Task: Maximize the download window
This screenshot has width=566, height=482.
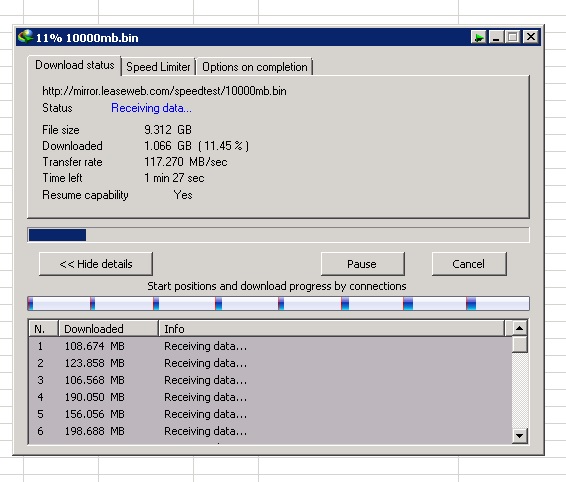Action: (512, 37)
